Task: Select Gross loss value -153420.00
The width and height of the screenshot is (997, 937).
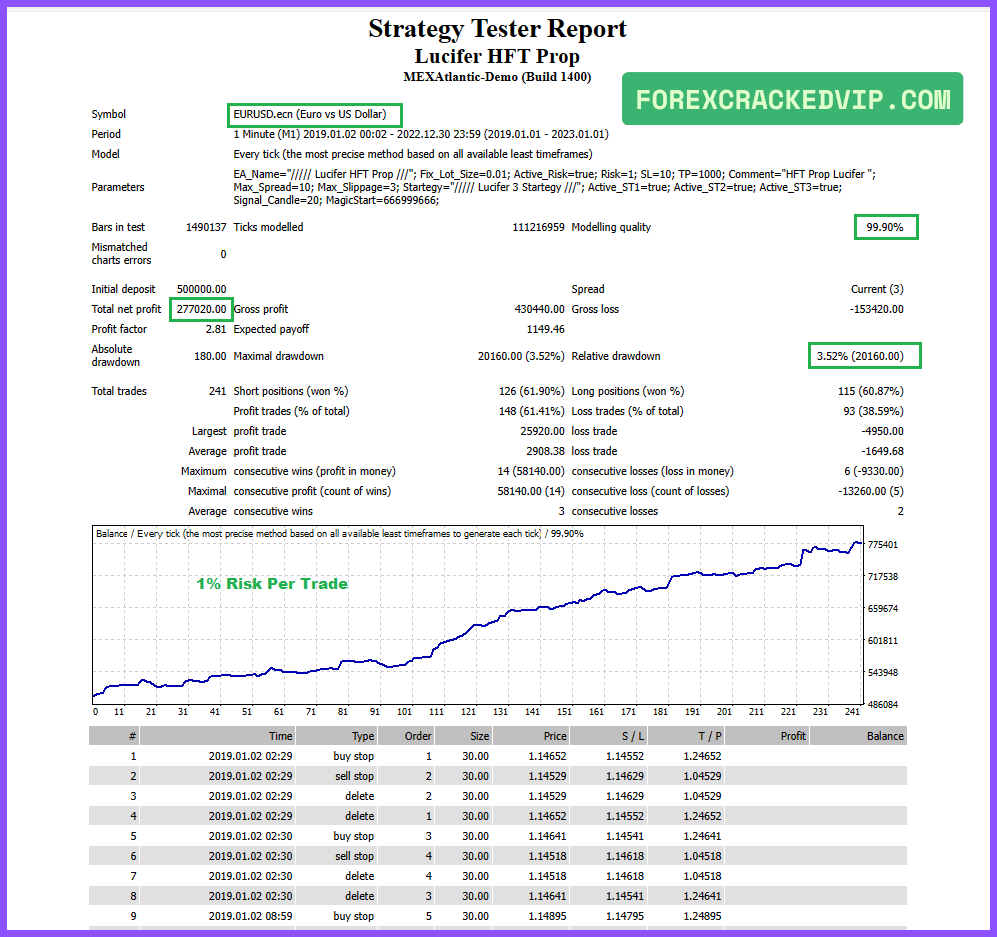Action: (876, 309)
